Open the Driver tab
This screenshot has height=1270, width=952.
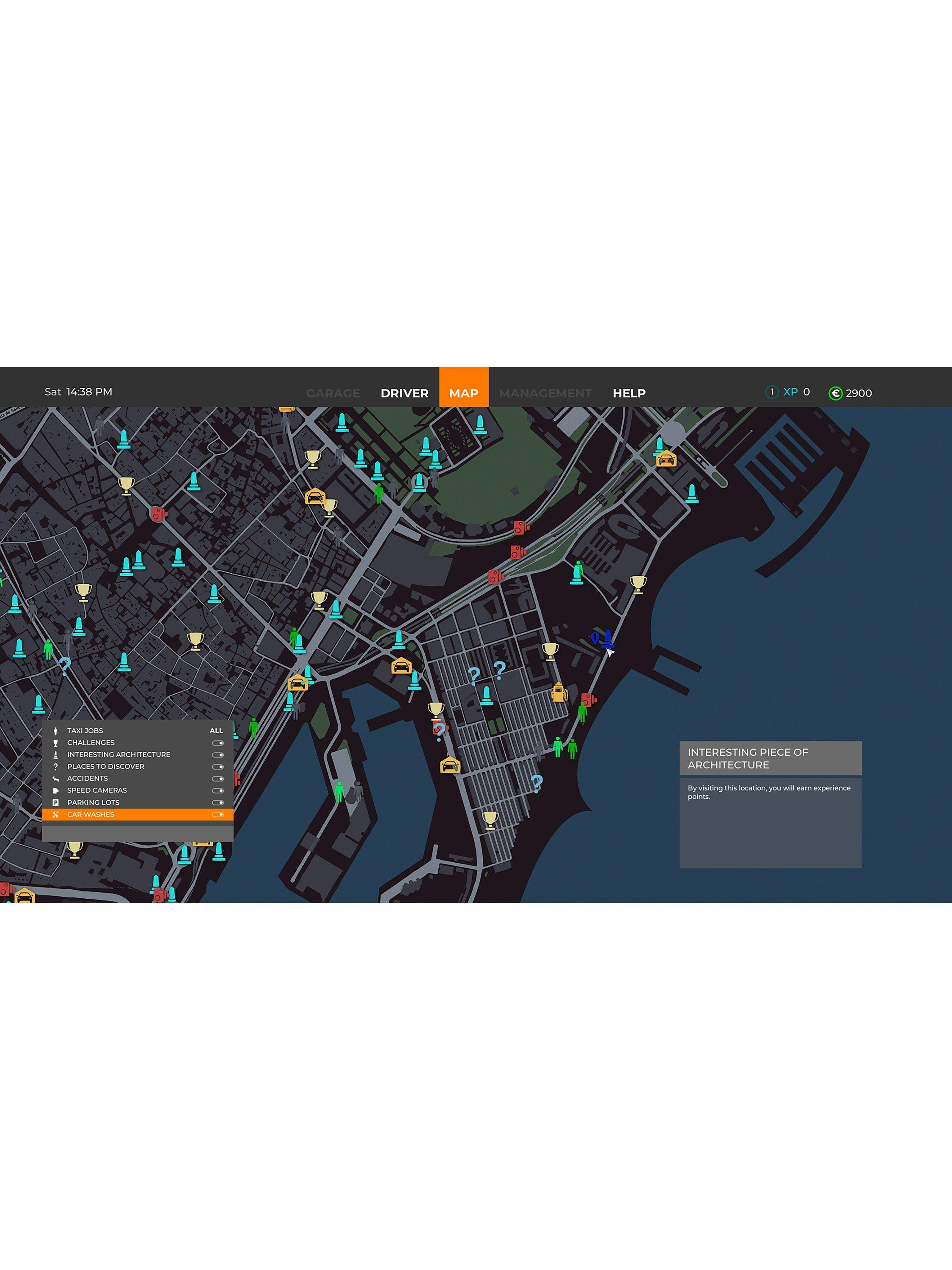click(x=404, y=393)
